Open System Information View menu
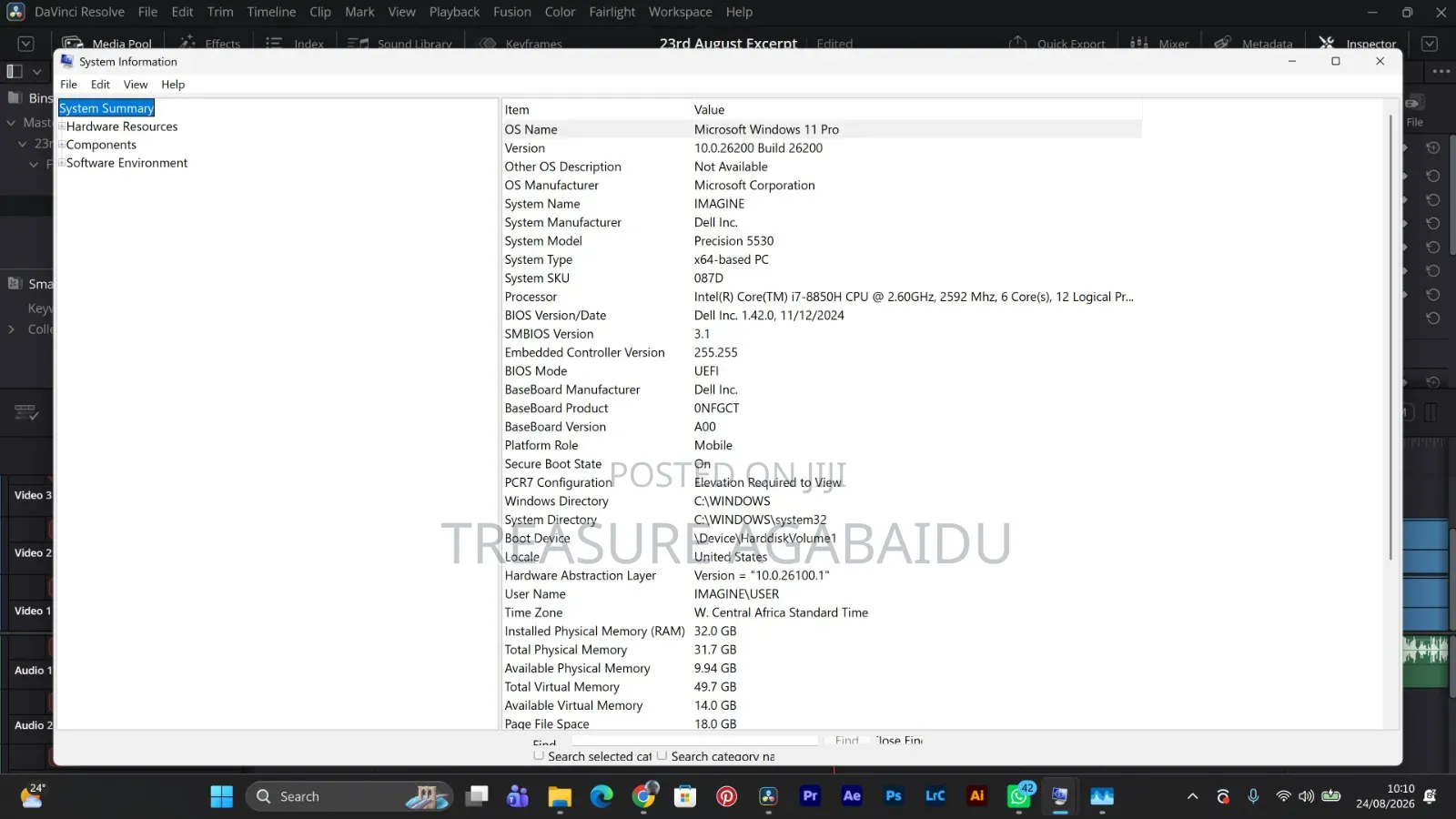1456x819 pixels. point(136,85)
